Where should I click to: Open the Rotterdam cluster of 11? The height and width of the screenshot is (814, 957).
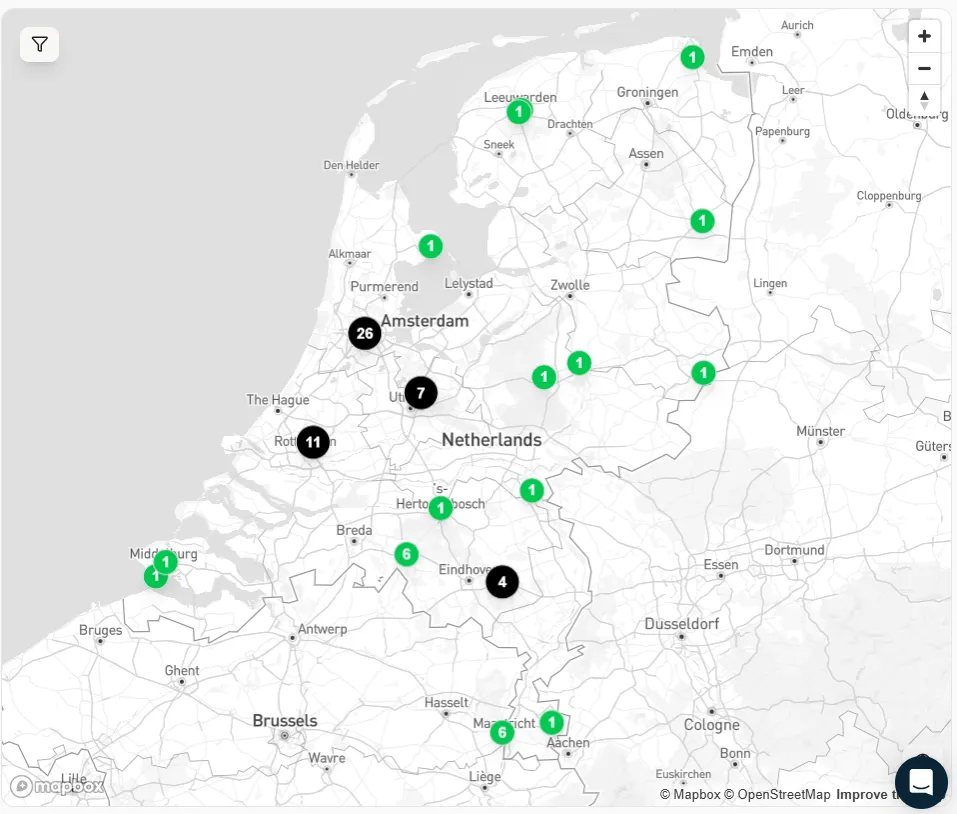coord(313,442)
